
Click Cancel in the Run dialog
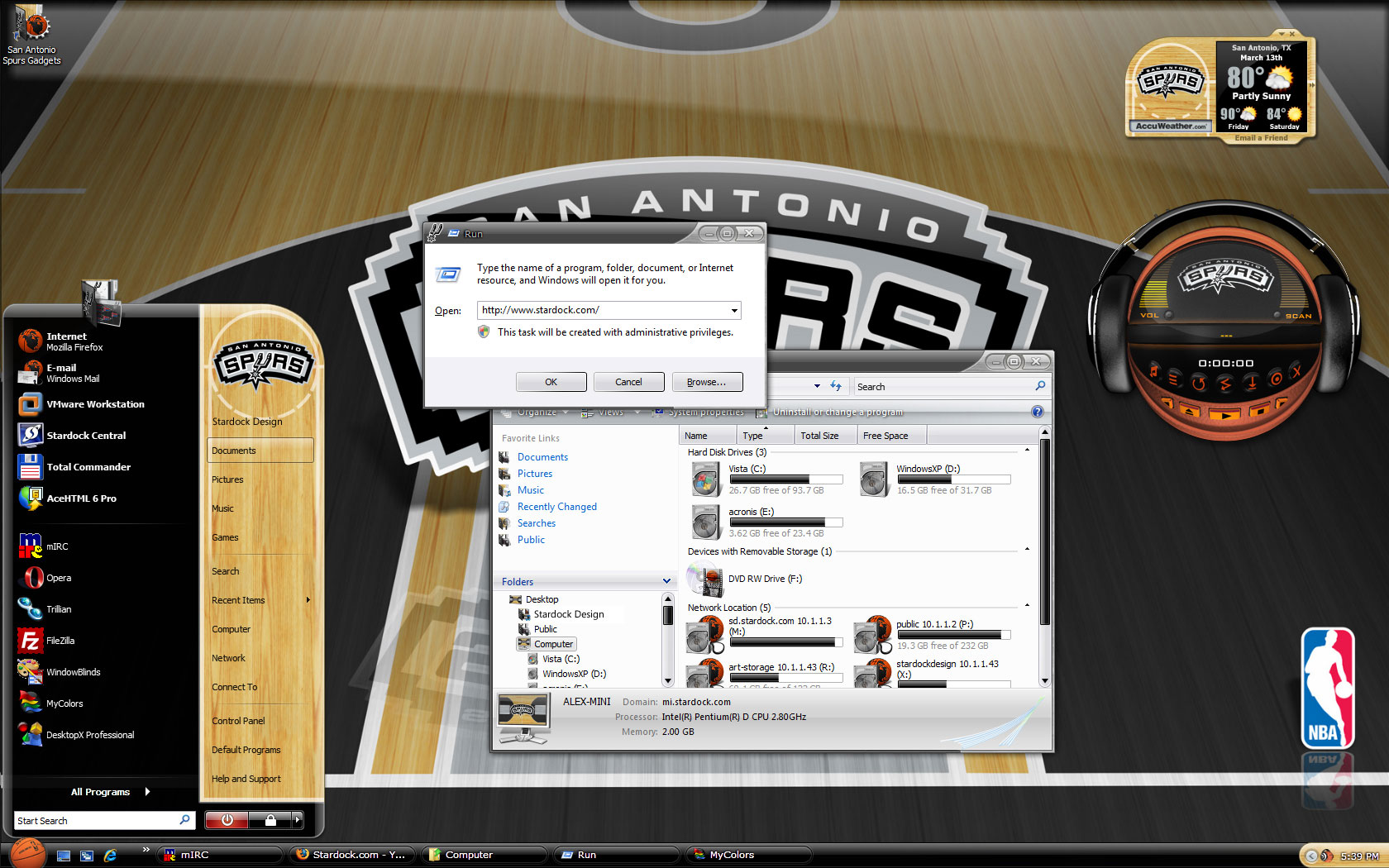[628, 382]
